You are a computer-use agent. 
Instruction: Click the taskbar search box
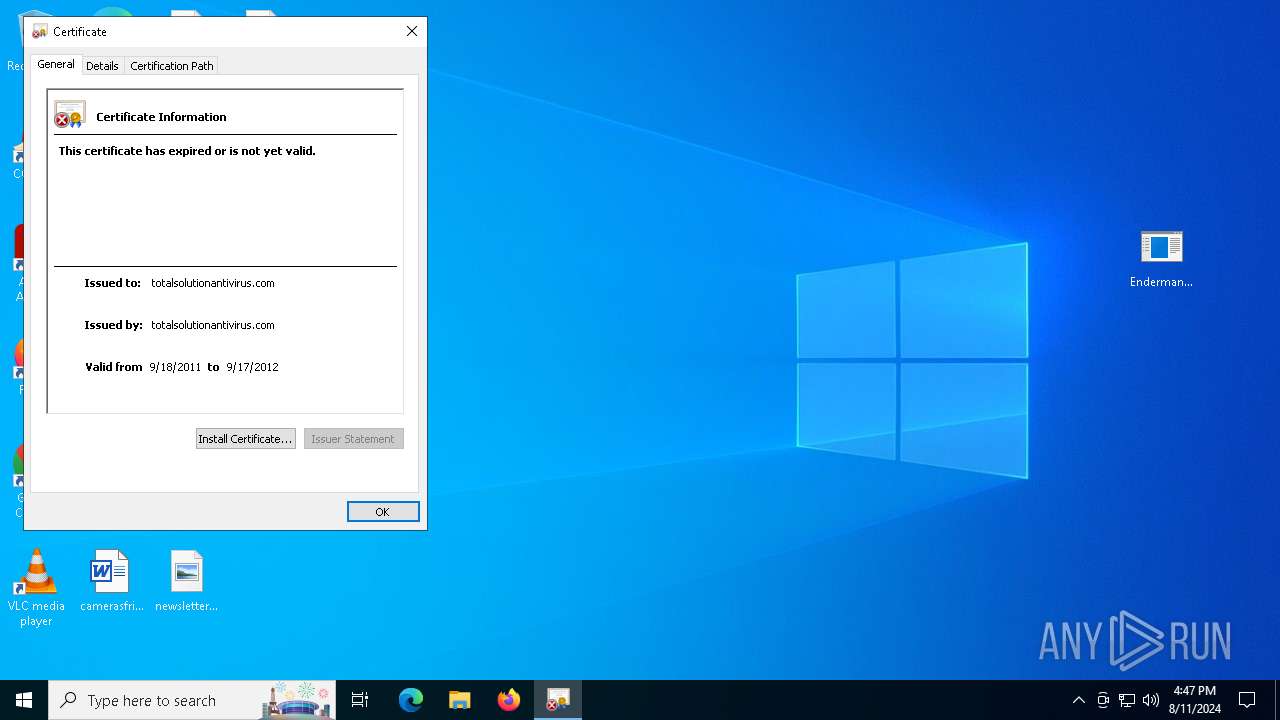point(193,700)
